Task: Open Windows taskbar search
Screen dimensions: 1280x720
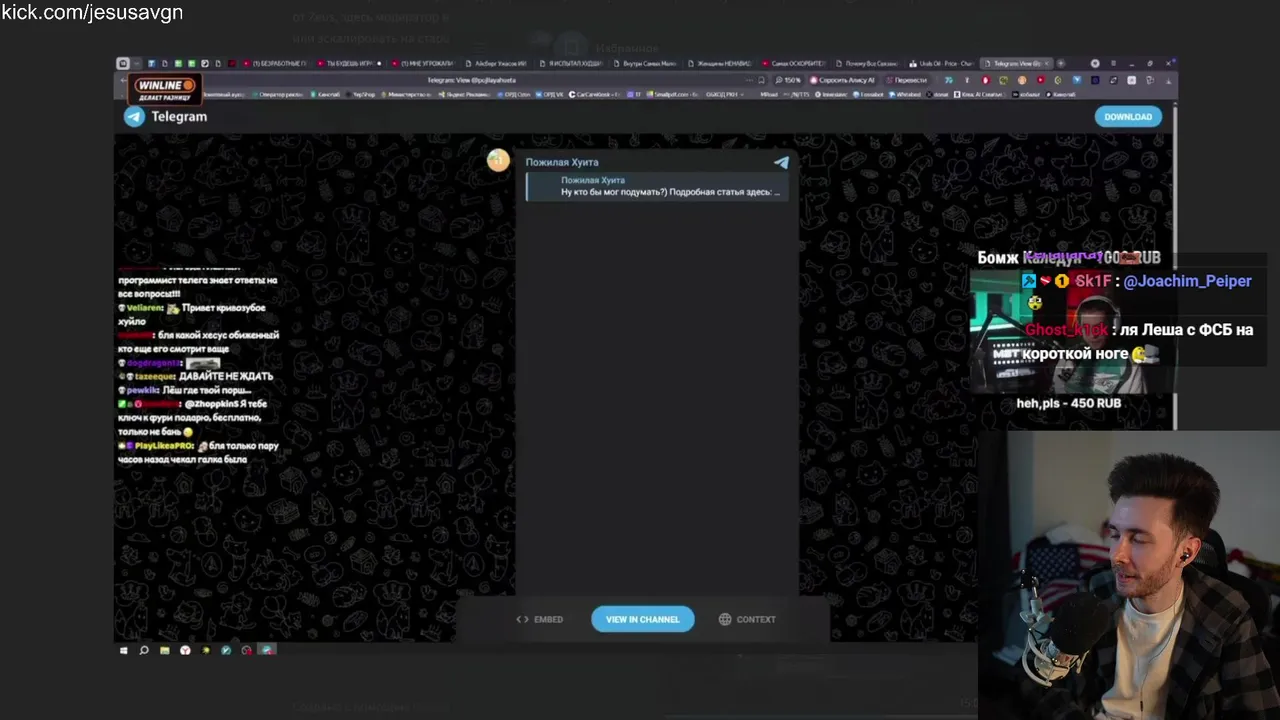Action: [144, 650]
